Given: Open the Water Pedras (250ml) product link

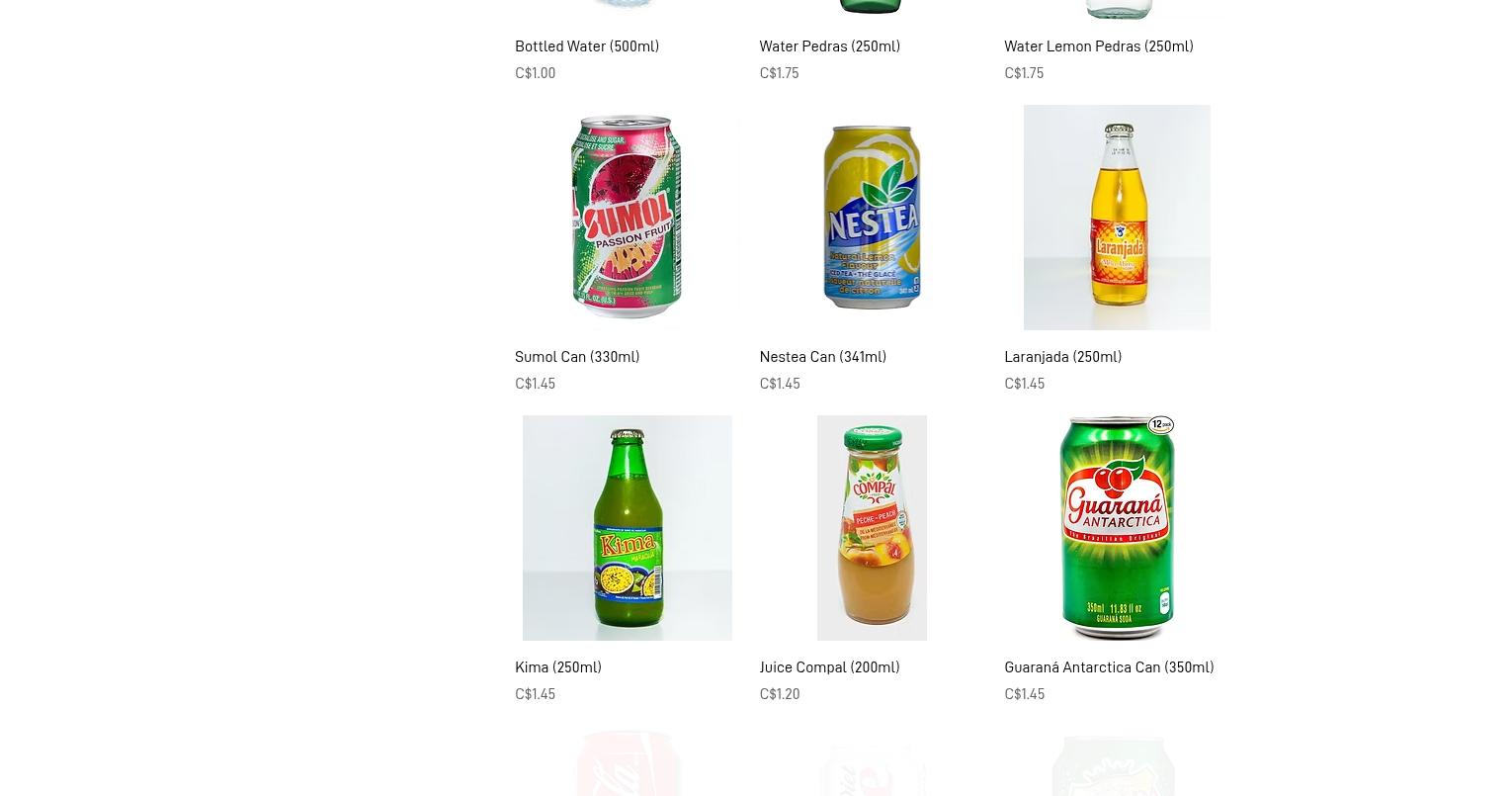Looking at the screenshot, I should point(829,46).
